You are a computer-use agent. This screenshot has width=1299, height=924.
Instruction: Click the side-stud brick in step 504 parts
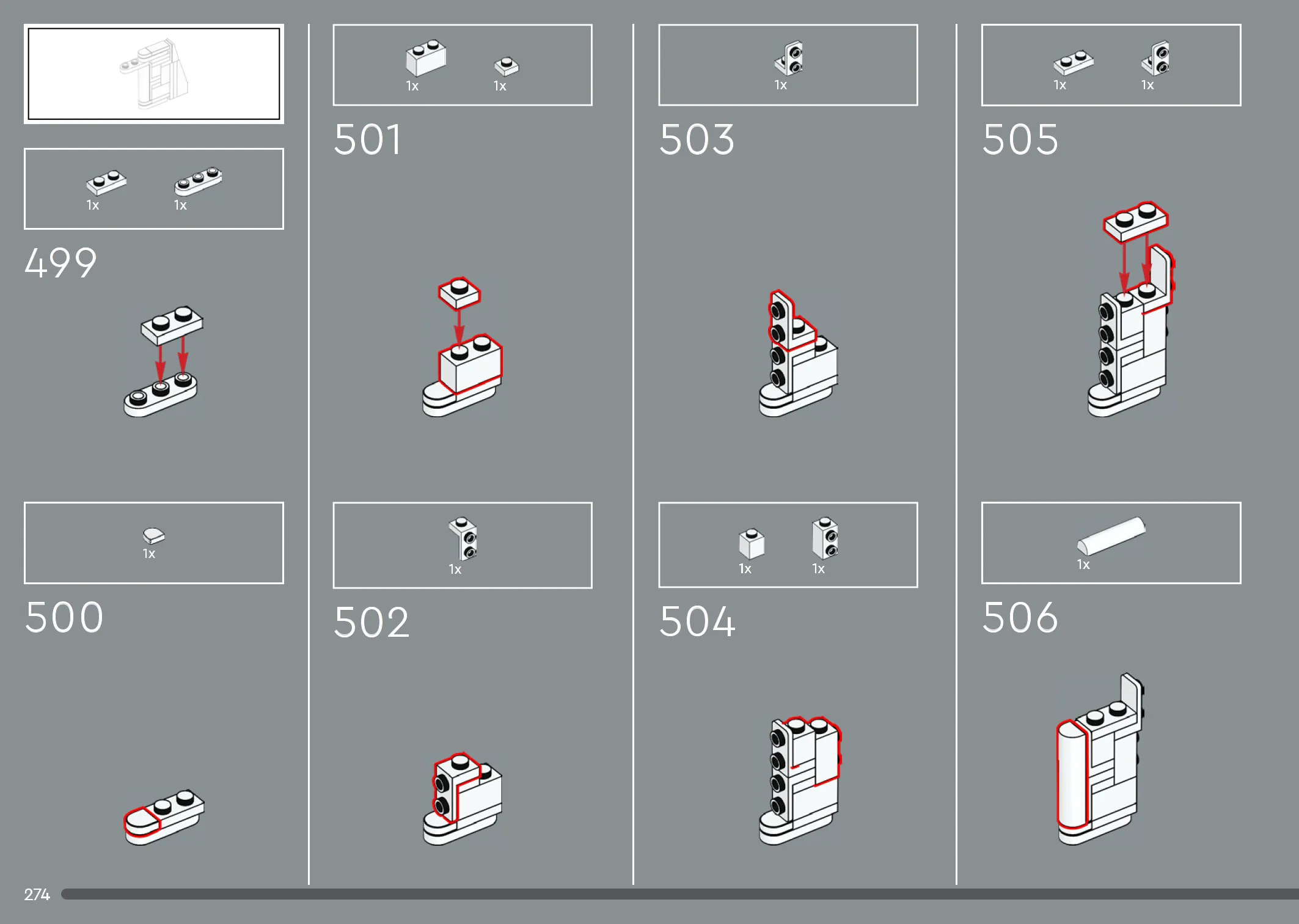point(825,538)
